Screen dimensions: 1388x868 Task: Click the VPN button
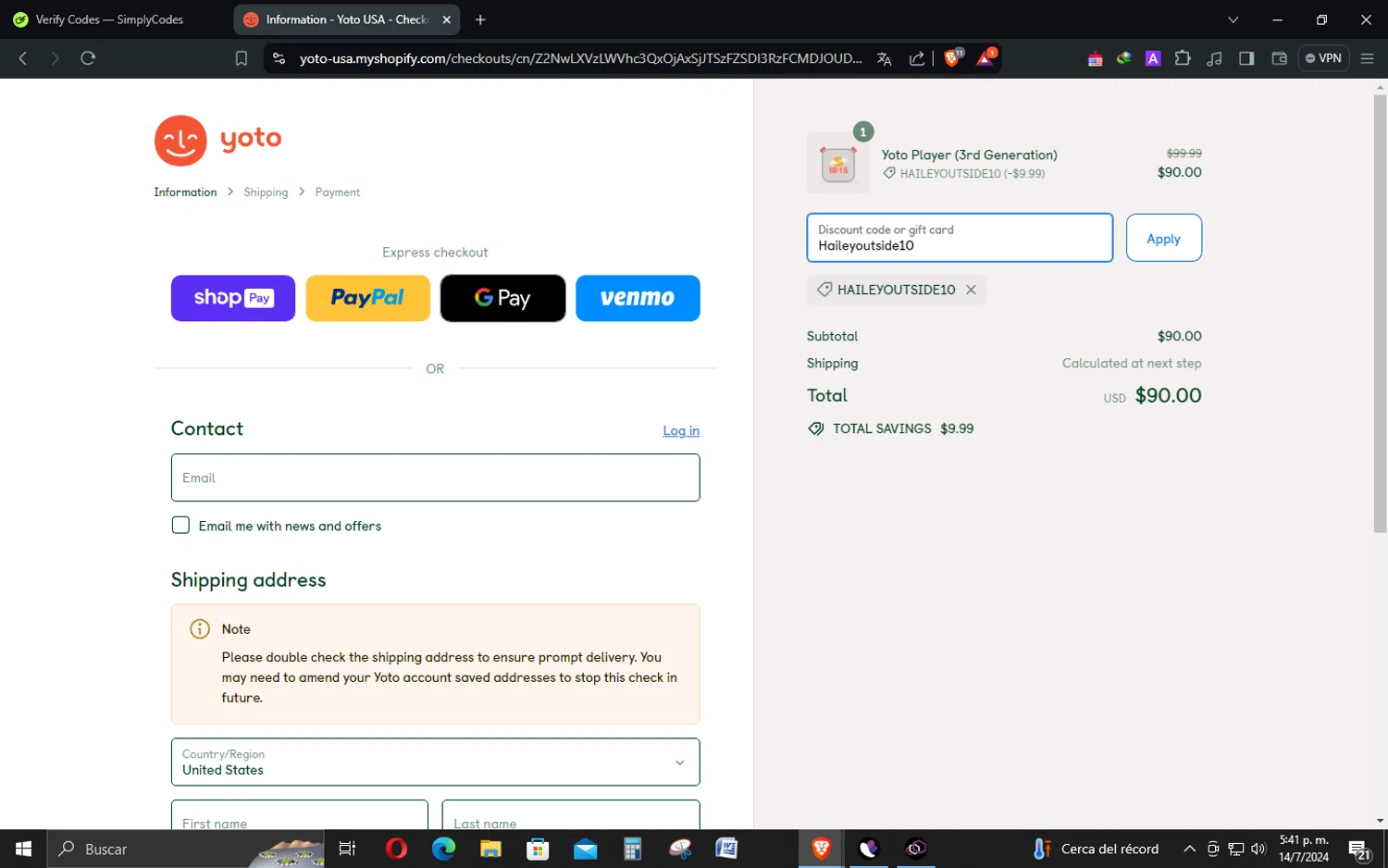point(1323,58)
